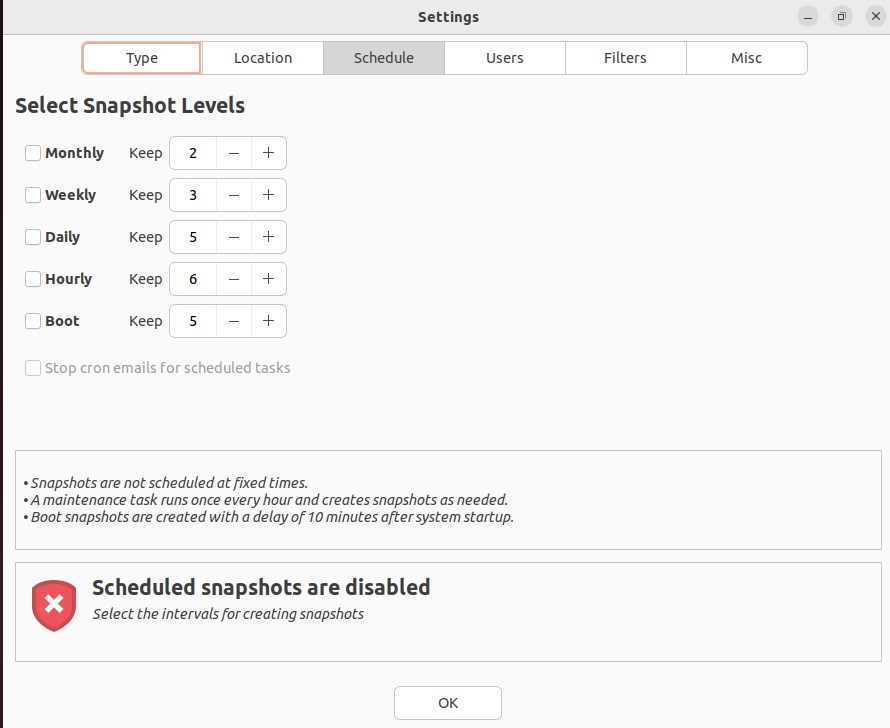
Task: Open the Location tab
Action: (x=263, y=58)
